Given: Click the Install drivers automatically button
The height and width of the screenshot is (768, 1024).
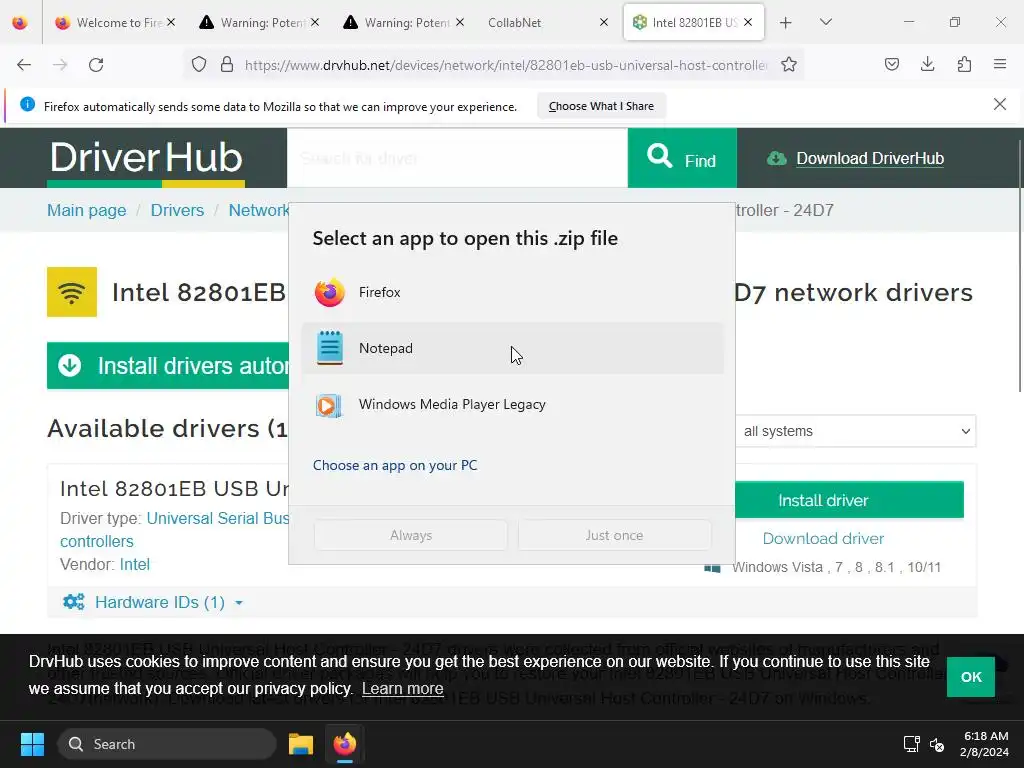Looking at the screenshot, I should click(x=168, y=366).
